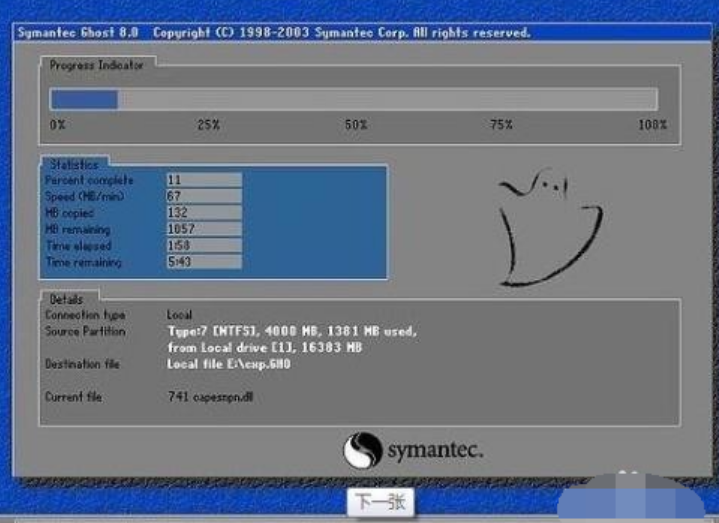The height and width of the screenshot is (523, 719).
Task: Click the Progress Indicator group label
Action: pos(97,65)
